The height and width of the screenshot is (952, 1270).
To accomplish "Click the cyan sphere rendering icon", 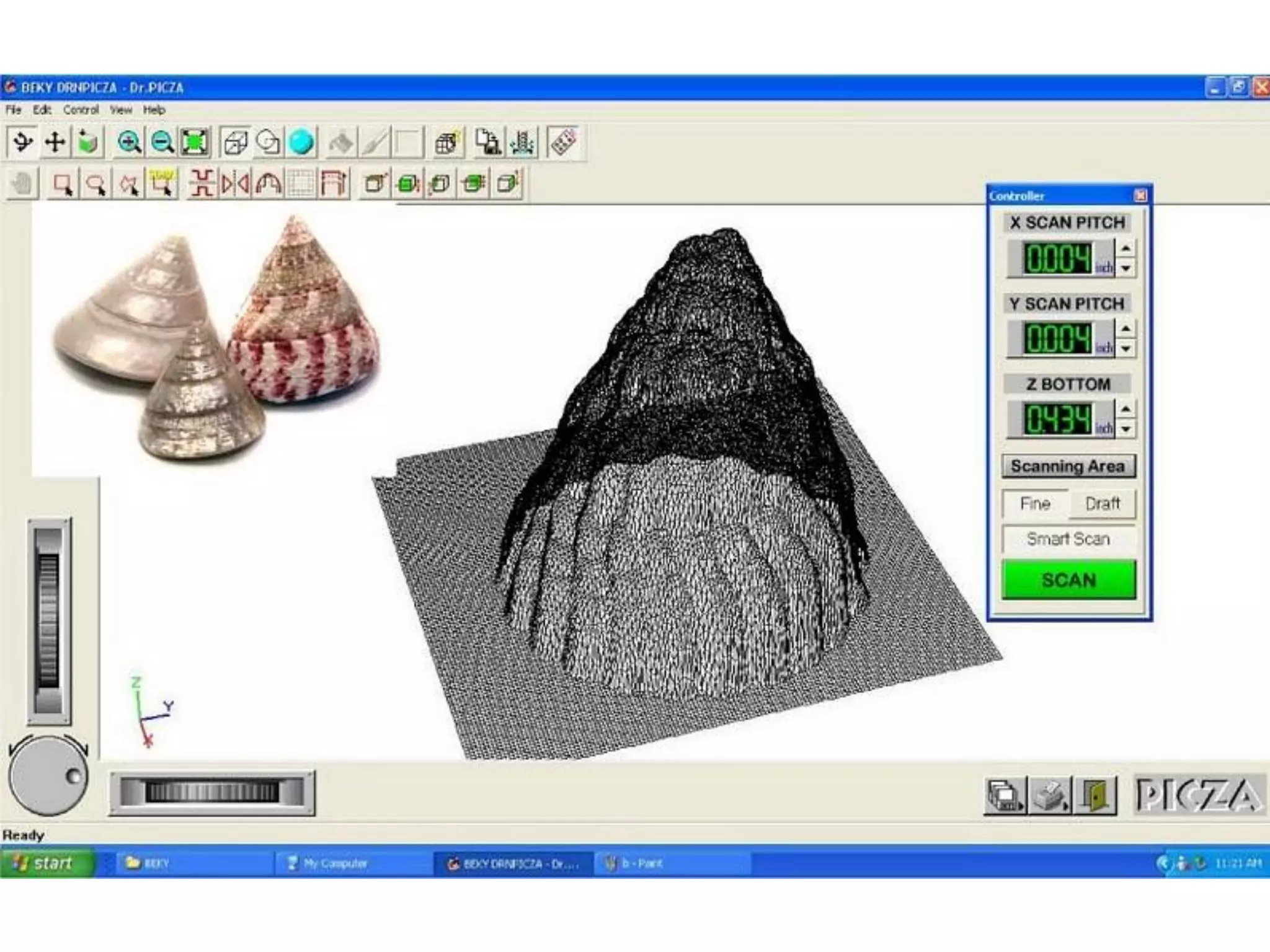I will tap(301, 143).
